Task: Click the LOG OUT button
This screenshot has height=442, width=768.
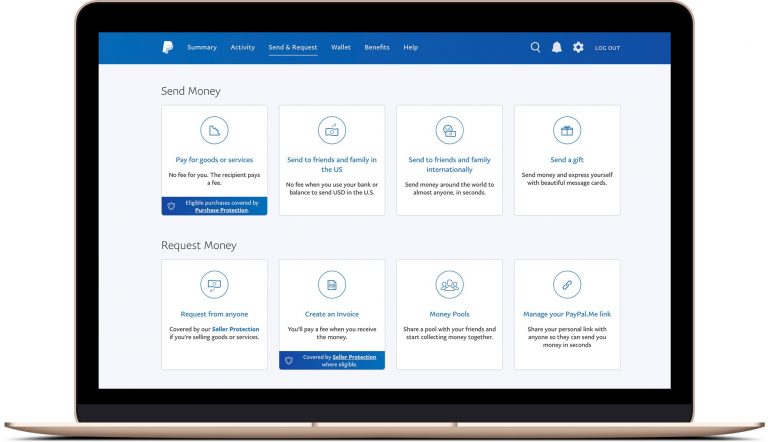Action: (607, 48)
